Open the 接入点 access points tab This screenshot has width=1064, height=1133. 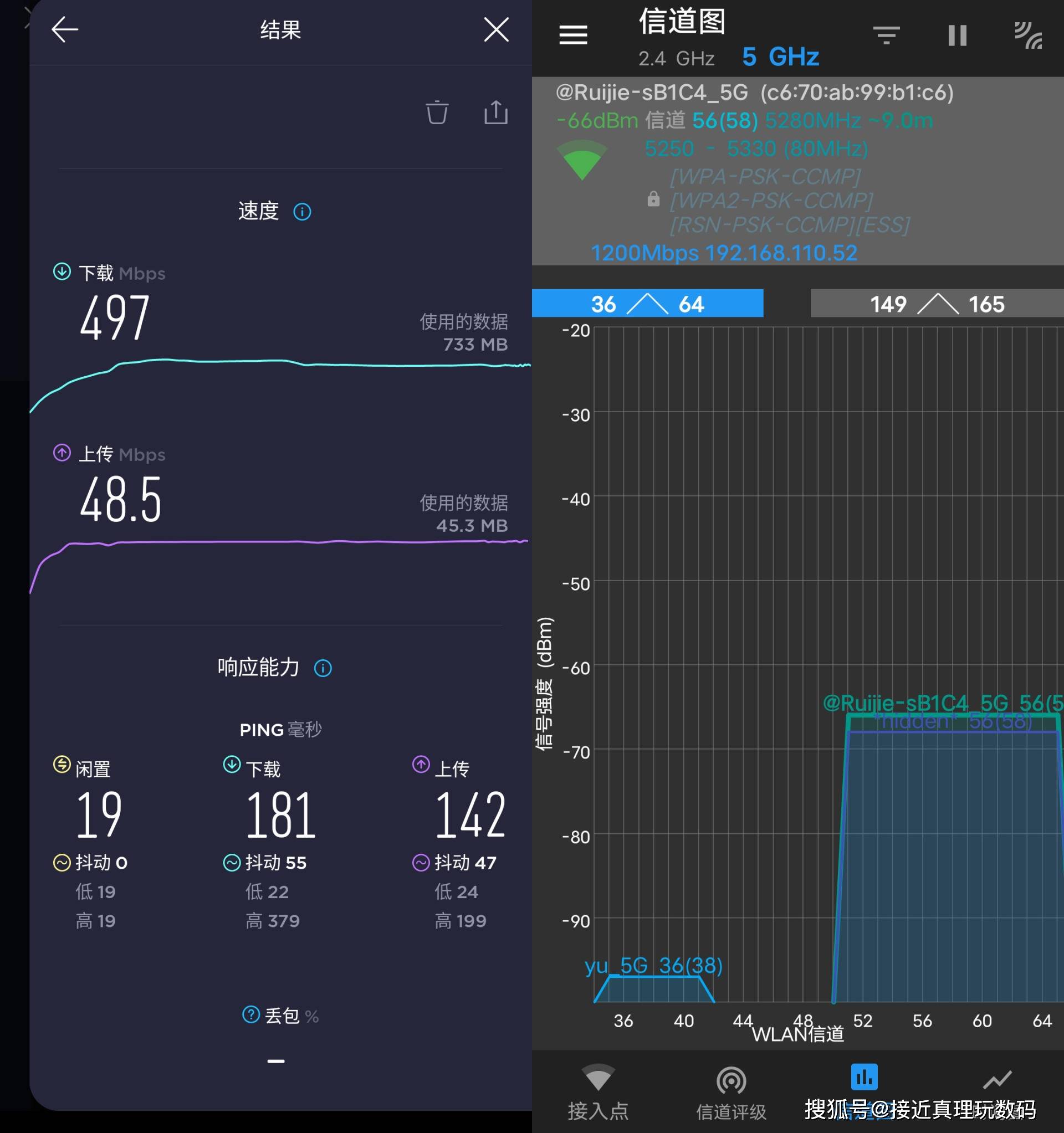coord(598,1092)
